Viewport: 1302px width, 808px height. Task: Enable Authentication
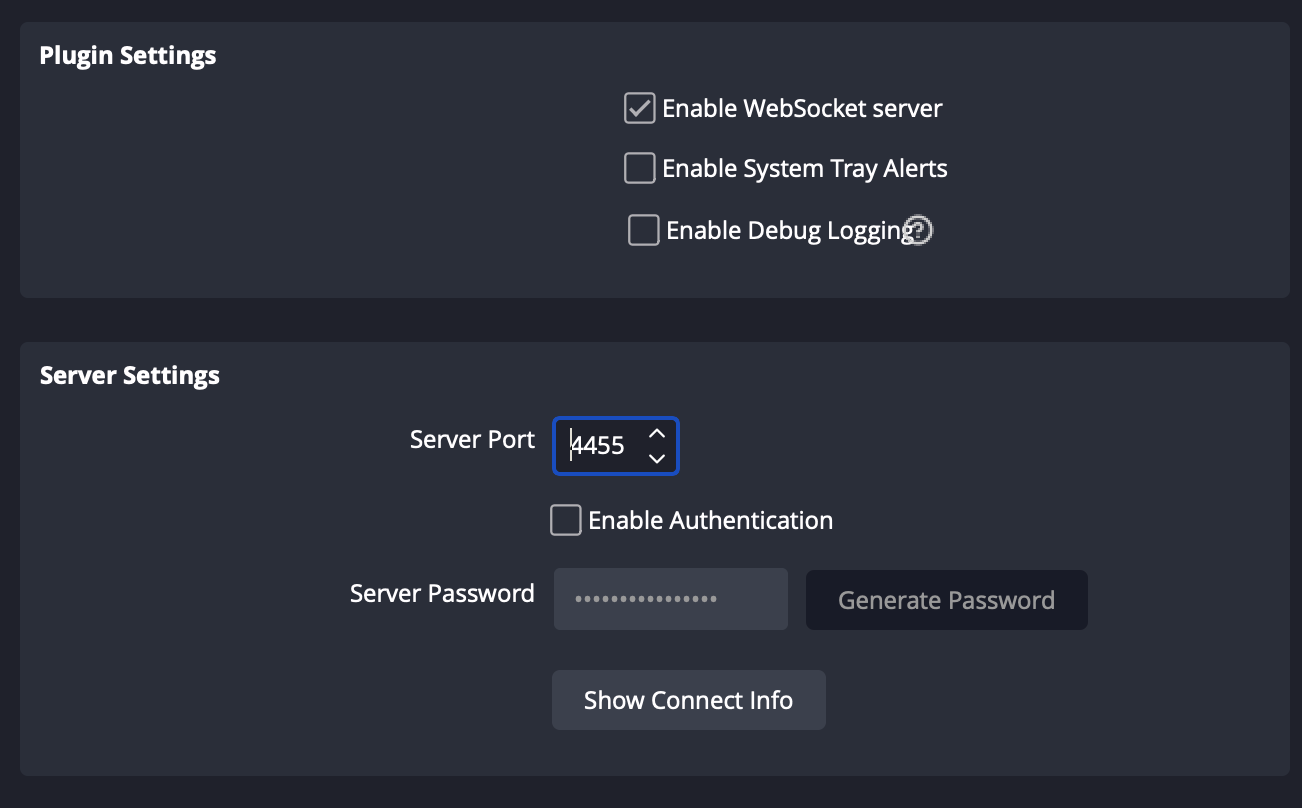tap(566, 520)
